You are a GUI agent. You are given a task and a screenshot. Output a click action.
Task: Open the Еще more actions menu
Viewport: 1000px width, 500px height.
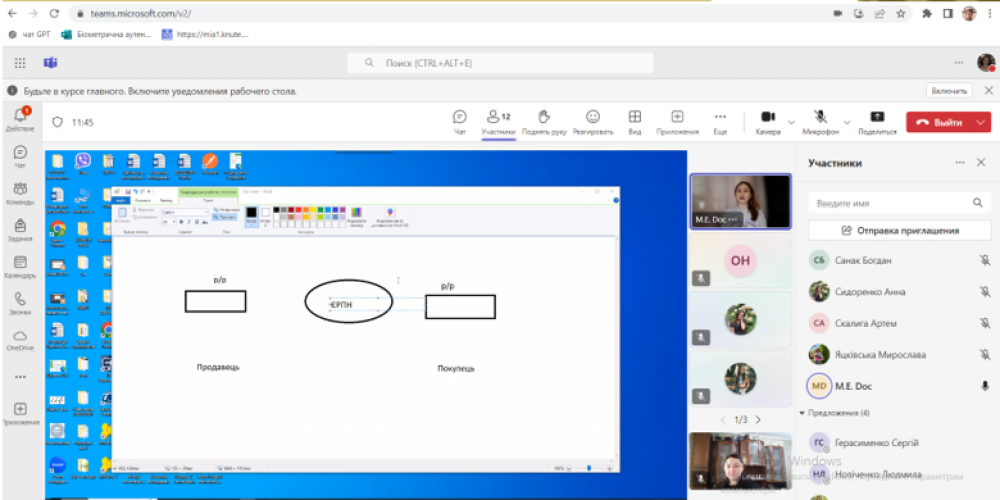[x=720, y=121]
